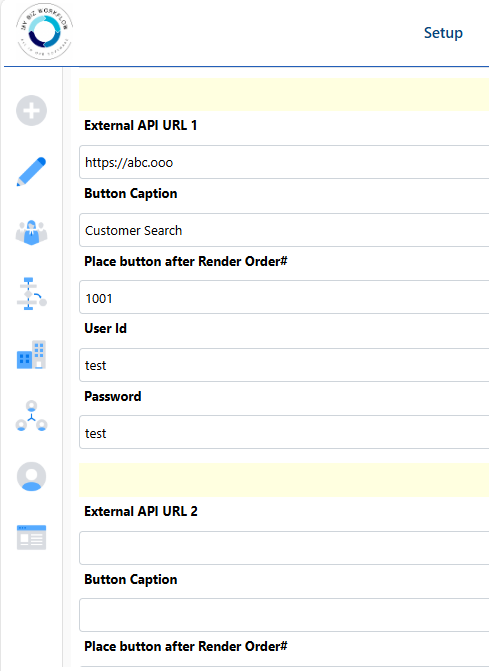
Task: Open the web page layout icon
Action: (31, 537)
